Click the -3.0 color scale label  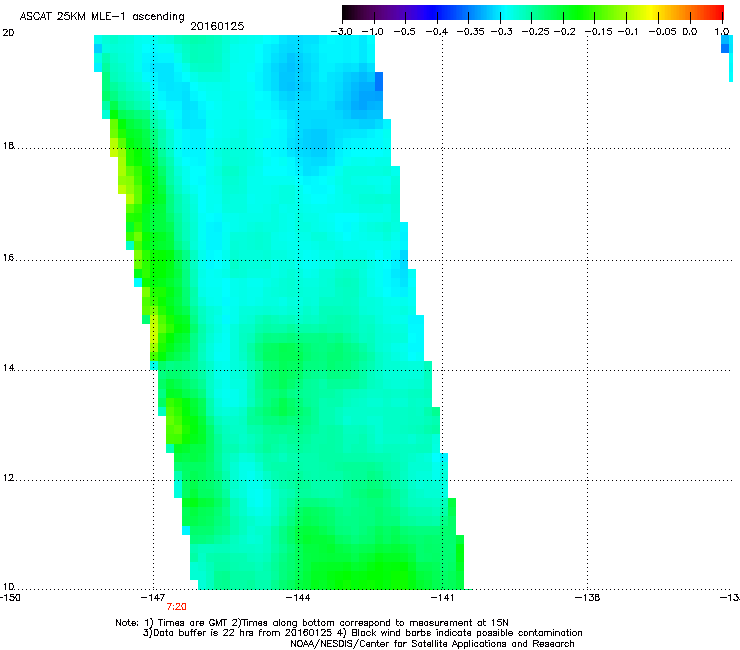[341, 32]
